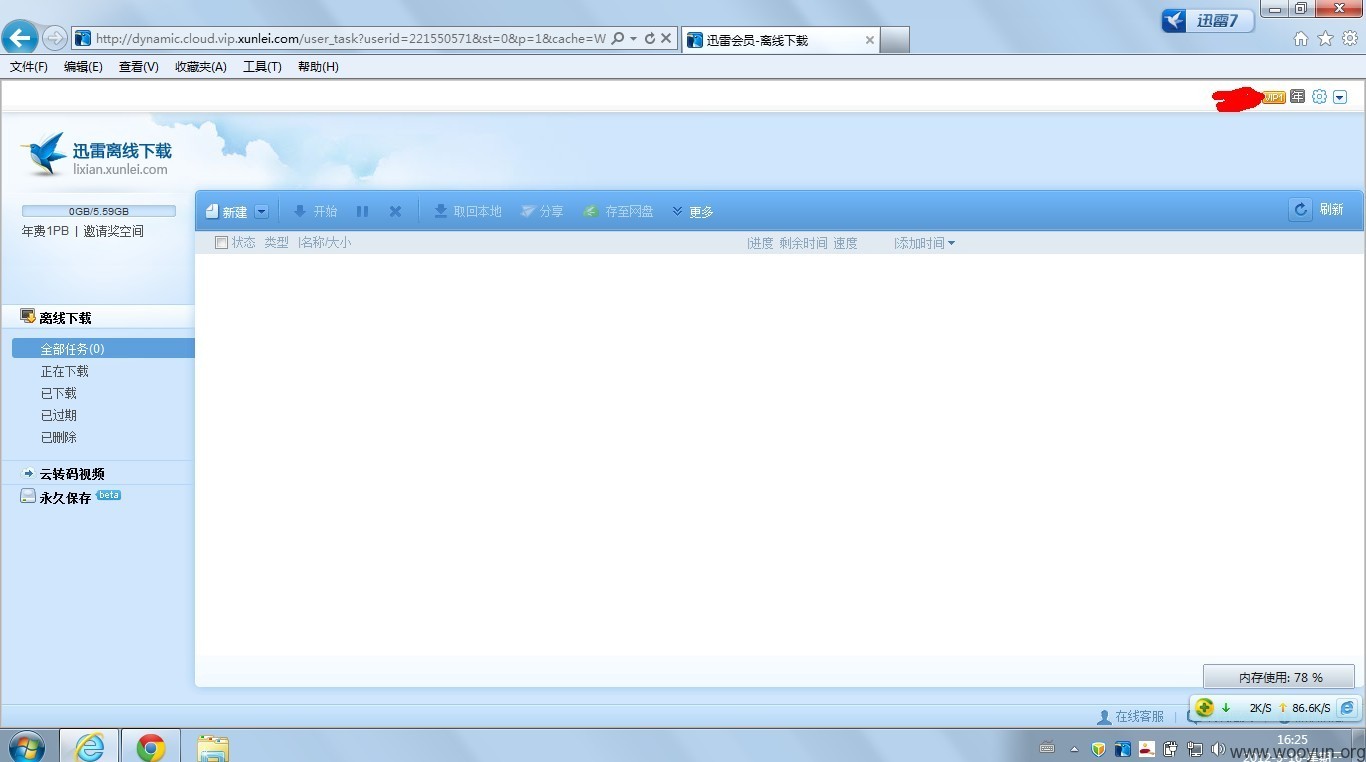The image size is (1366, 762).
Task: Click the IE icon in the speed widget
Action: (1347, 707)
